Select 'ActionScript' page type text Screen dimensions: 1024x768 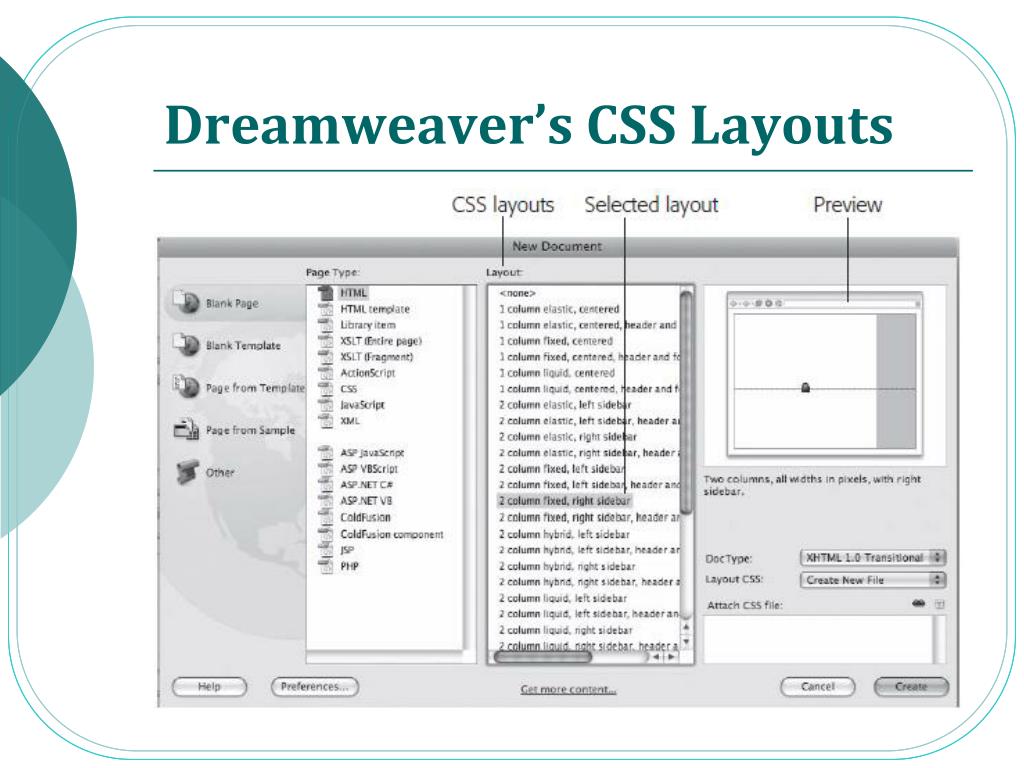click(x=368, y=372)
